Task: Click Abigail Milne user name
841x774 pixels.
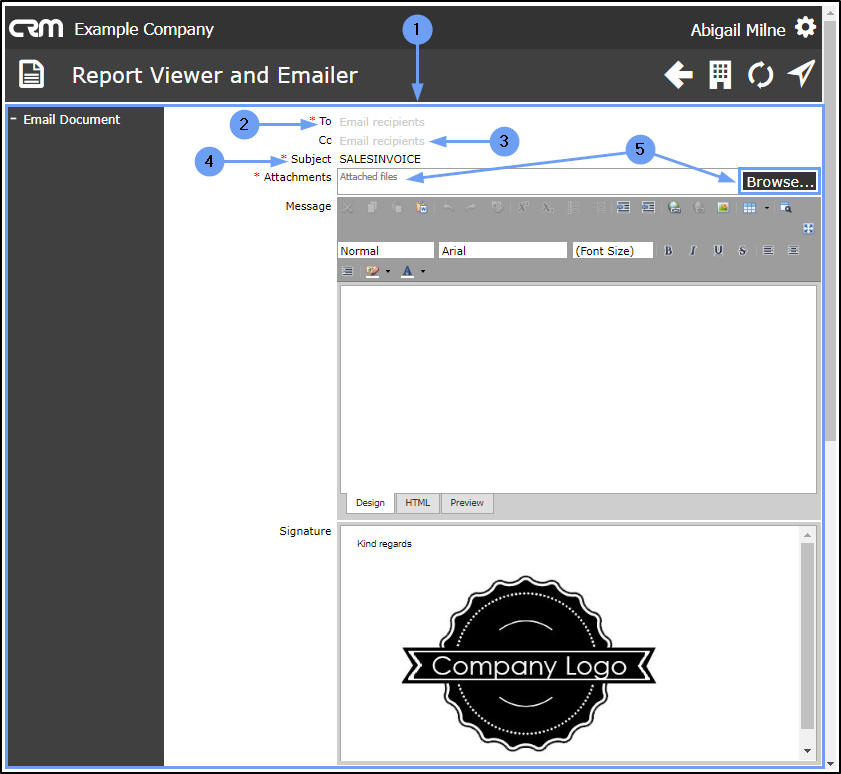Action: [x=737, y=30]
